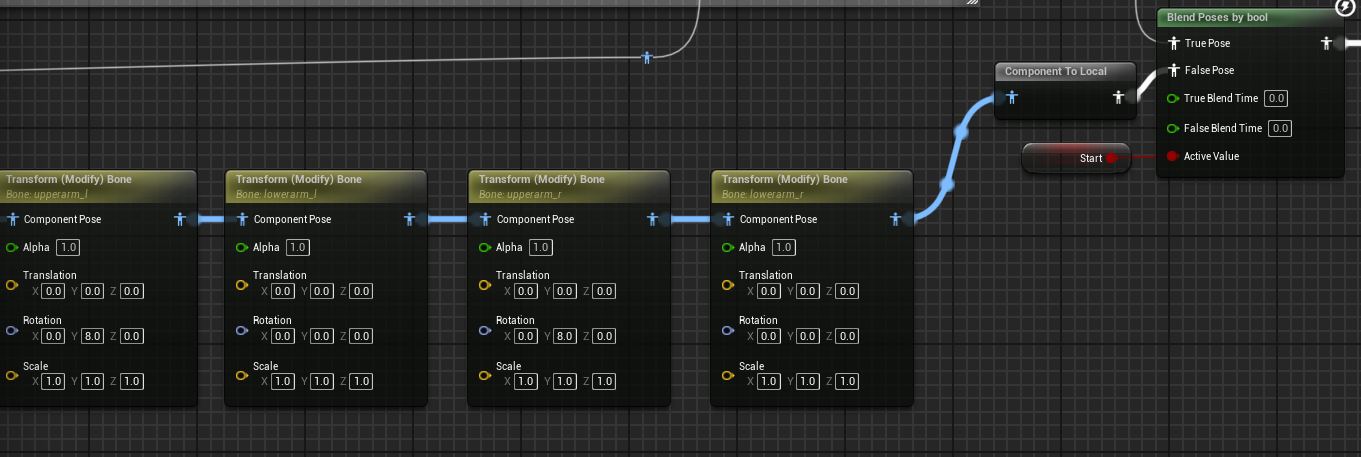Click the Start variable node
Image resolution: width=1361 pixels, height=457 pixels.
click(x=1076, y=158)
